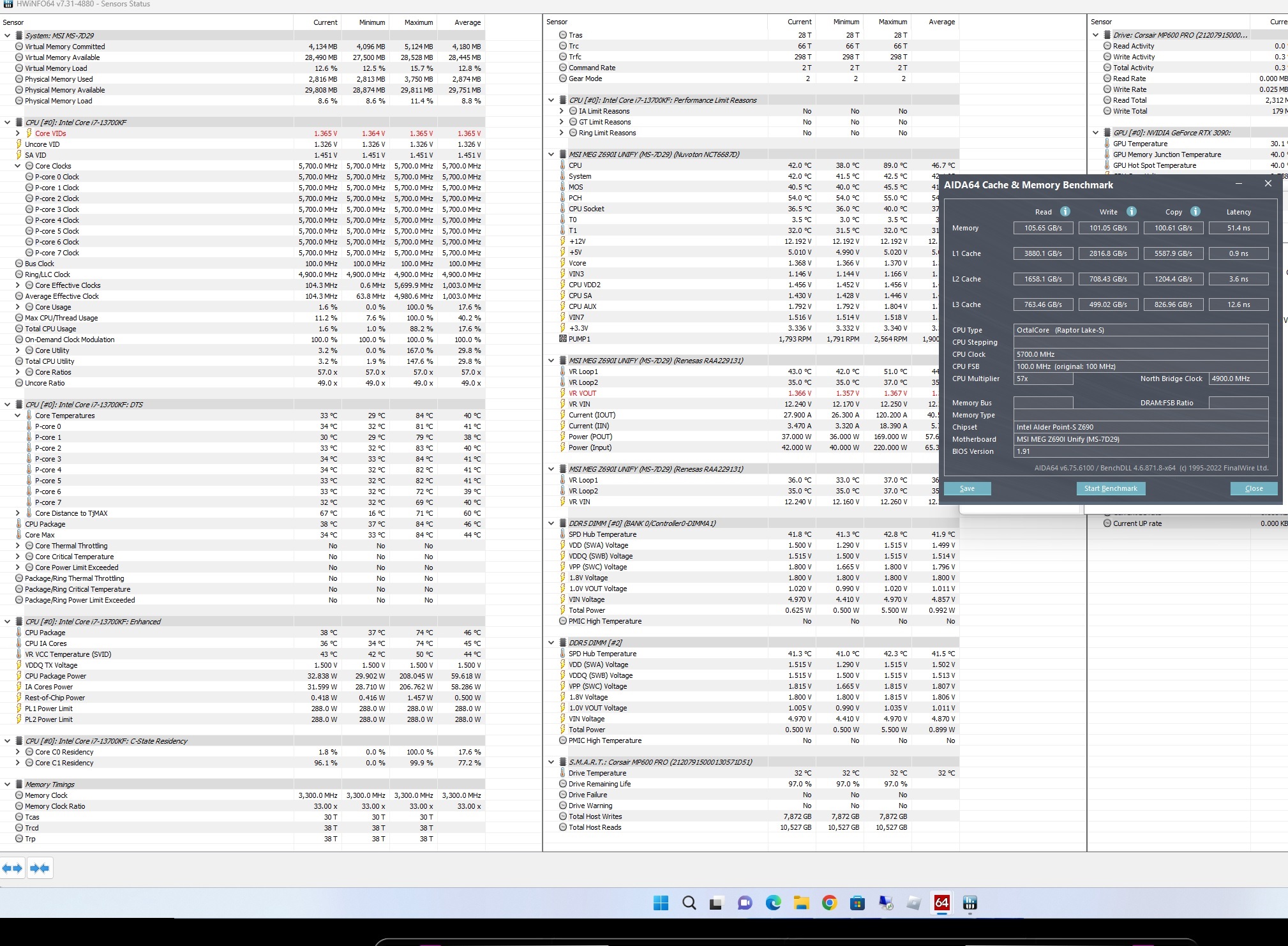1288x946 pixels.
Task: Select the CPU Package Power row
Action: [243, 676]
